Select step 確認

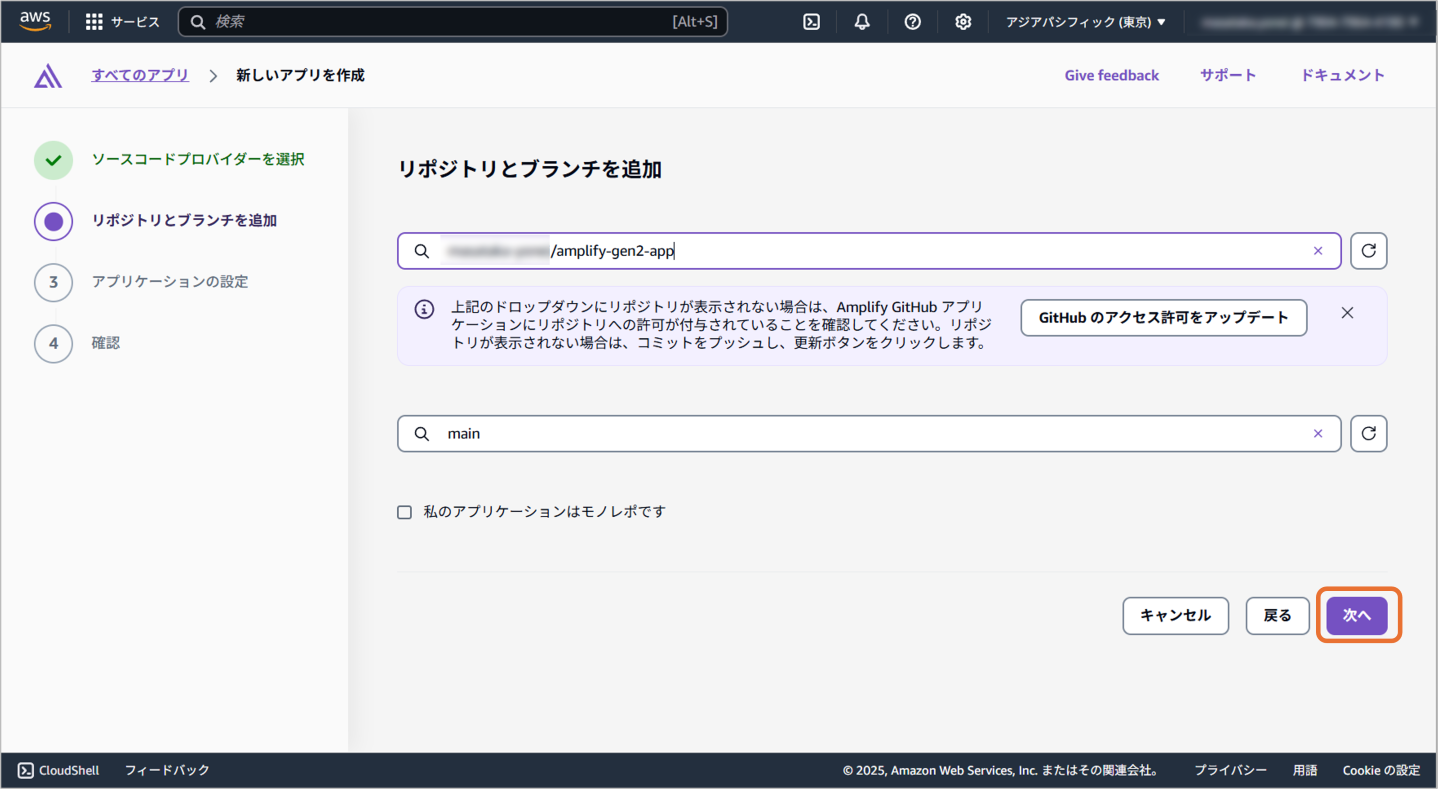click(106, 342)
